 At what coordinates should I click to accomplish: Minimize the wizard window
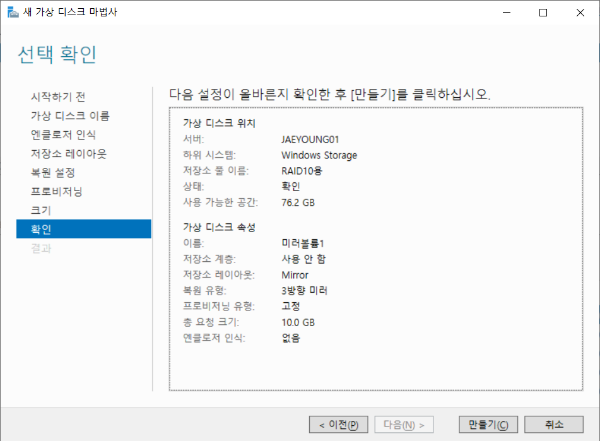click(x=507, y=13)
